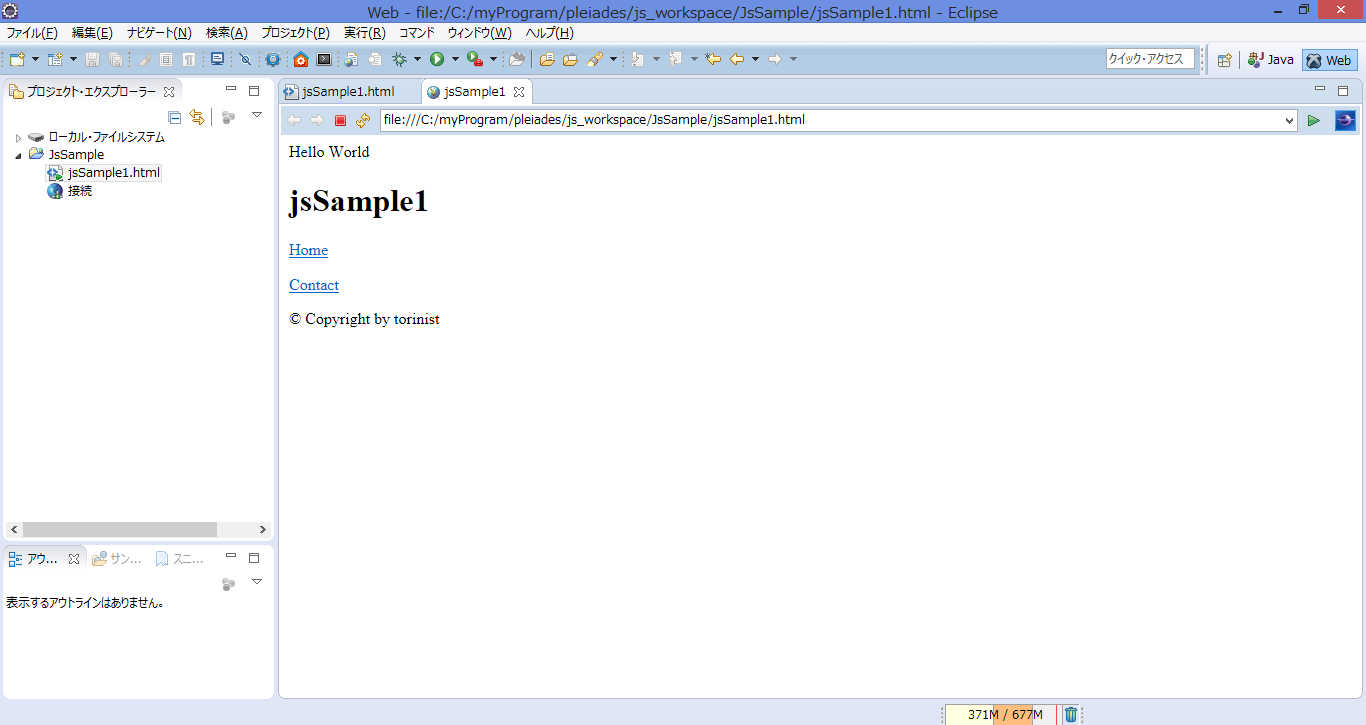Toggle Link with Editor in Project Explorer

point(197,117)
